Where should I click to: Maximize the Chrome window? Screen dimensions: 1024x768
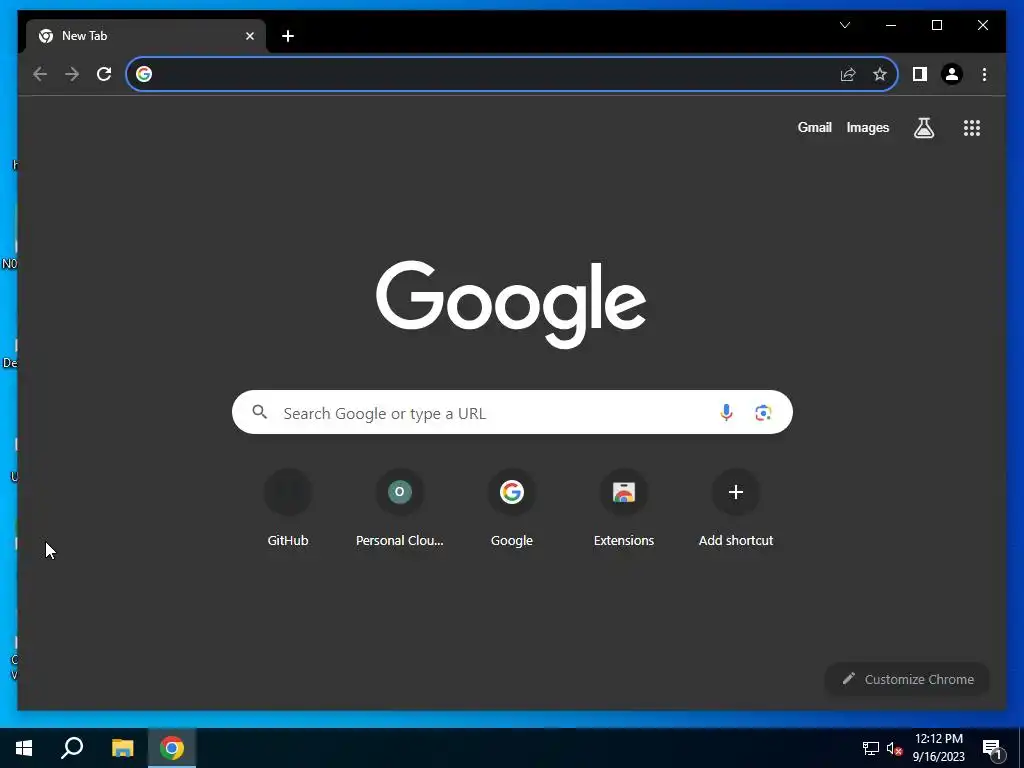(x=936, y=25)
